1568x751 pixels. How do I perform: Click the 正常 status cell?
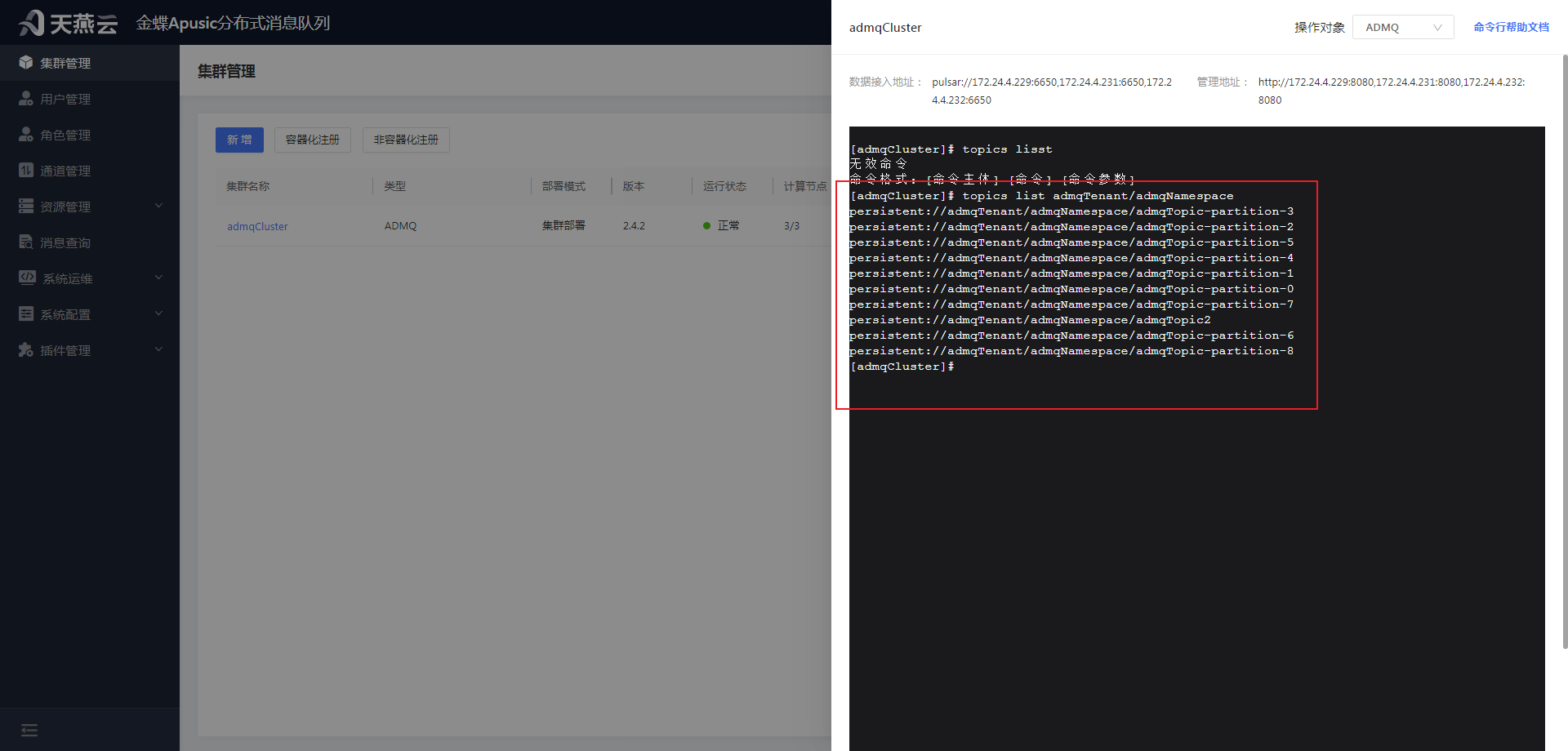(722, 225)
